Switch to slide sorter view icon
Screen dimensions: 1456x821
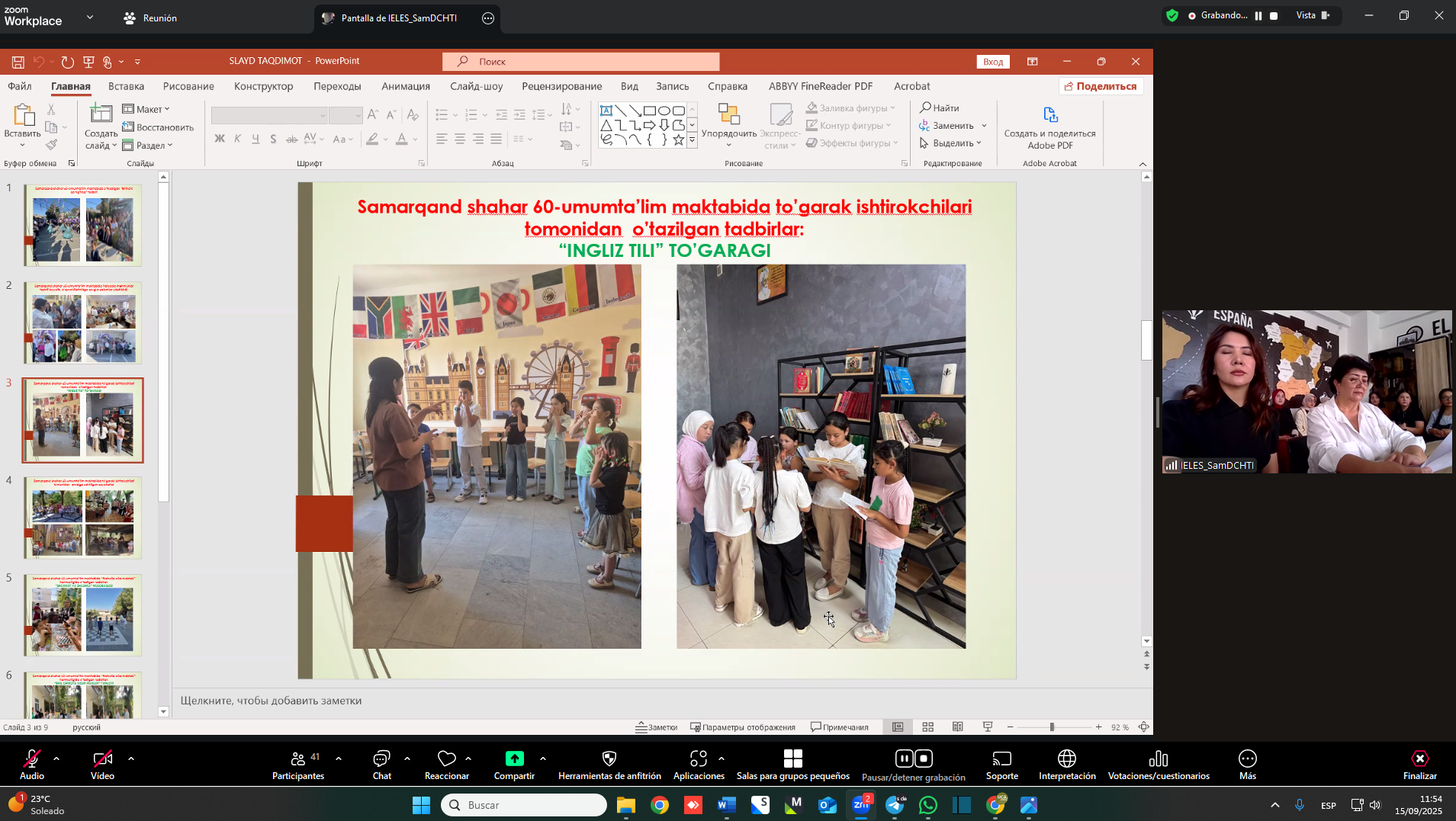point(928,727)
